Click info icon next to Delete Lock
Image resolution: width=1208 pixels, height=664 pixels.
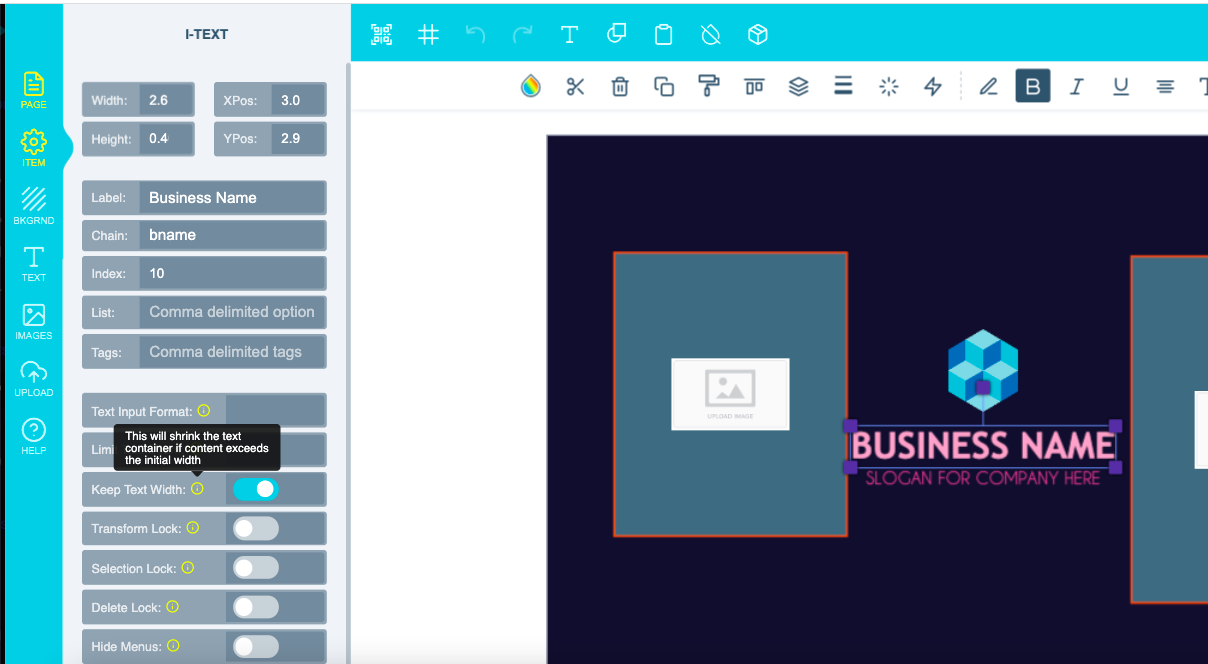coord(172,607)
